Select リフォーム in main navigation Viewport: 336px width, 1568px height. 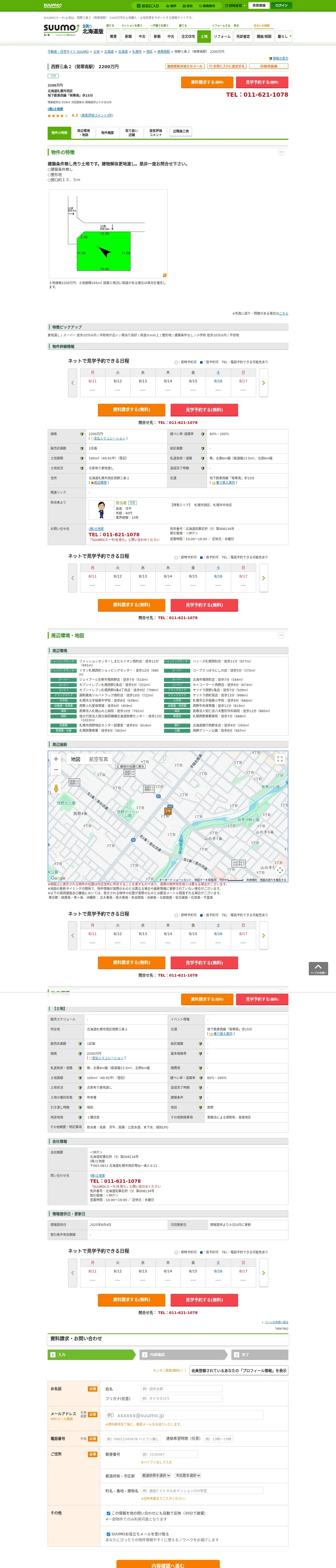(x=222, y=37)
